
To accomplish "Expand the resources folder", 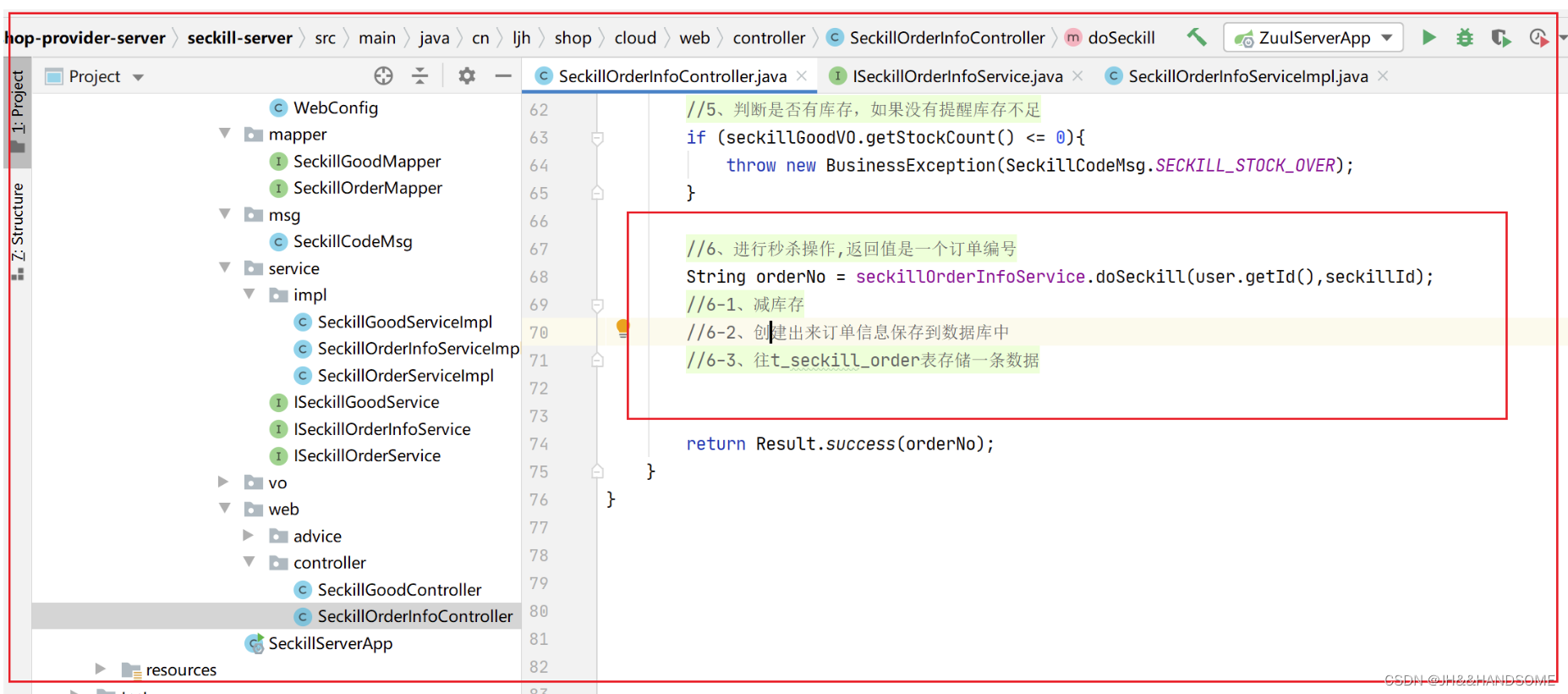I will click(x=101, y=669).
